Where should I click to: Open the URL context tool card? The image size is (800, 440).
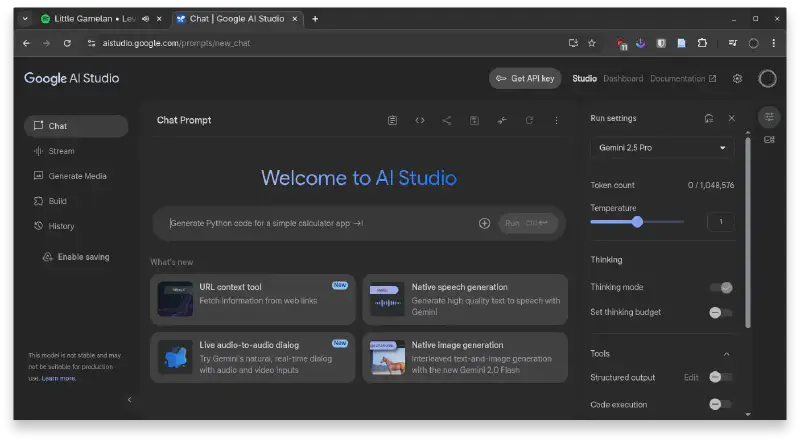(253, 300)
